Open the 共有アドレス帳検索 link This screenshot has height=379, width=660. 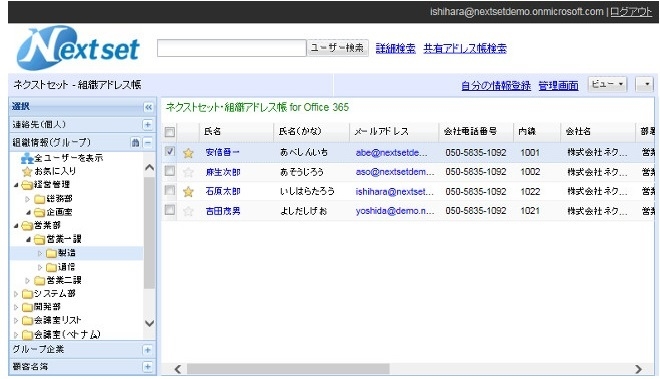(x=465, y=48)
